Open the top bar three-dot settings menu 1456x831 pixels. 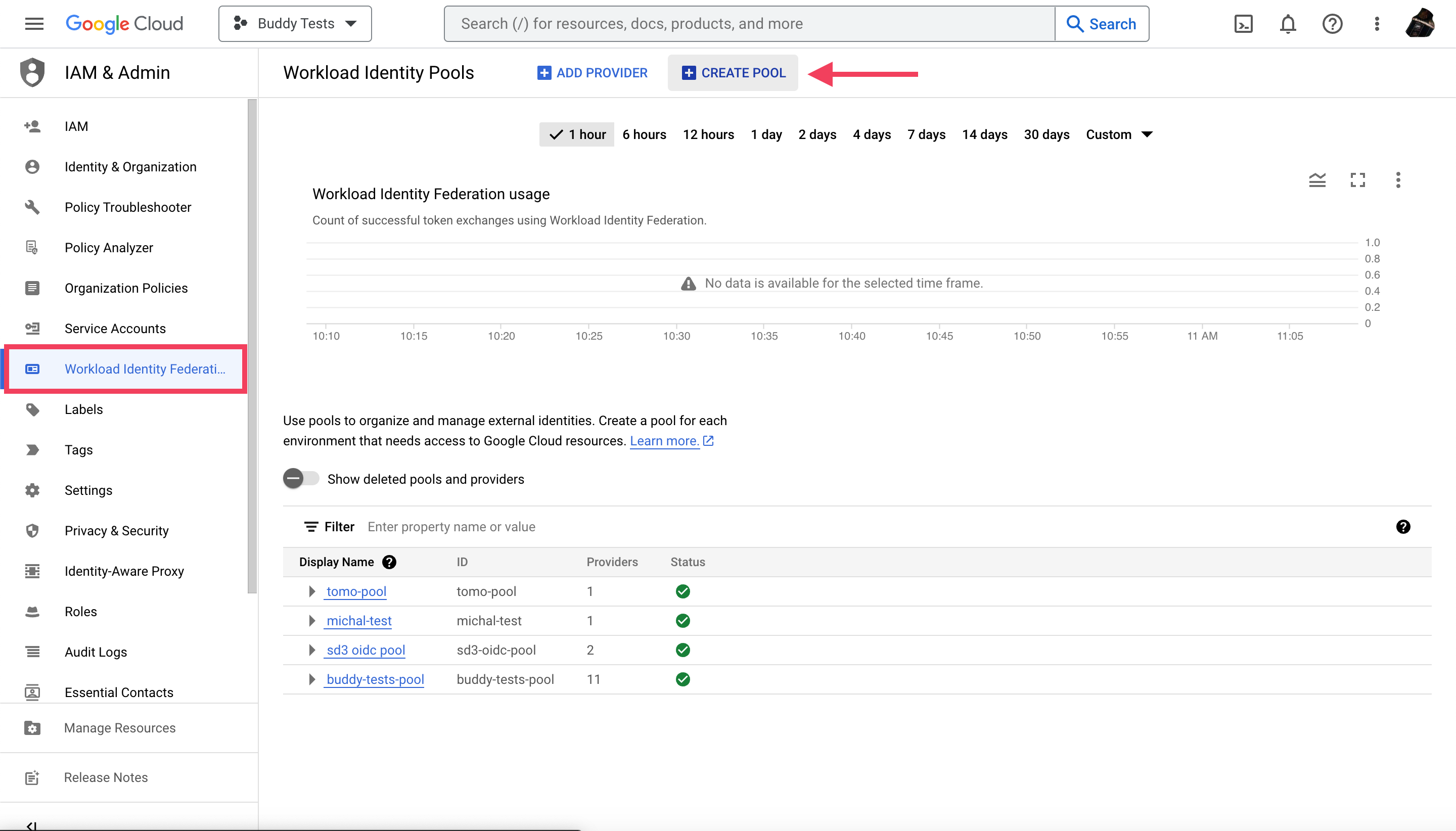[1377, 23]
